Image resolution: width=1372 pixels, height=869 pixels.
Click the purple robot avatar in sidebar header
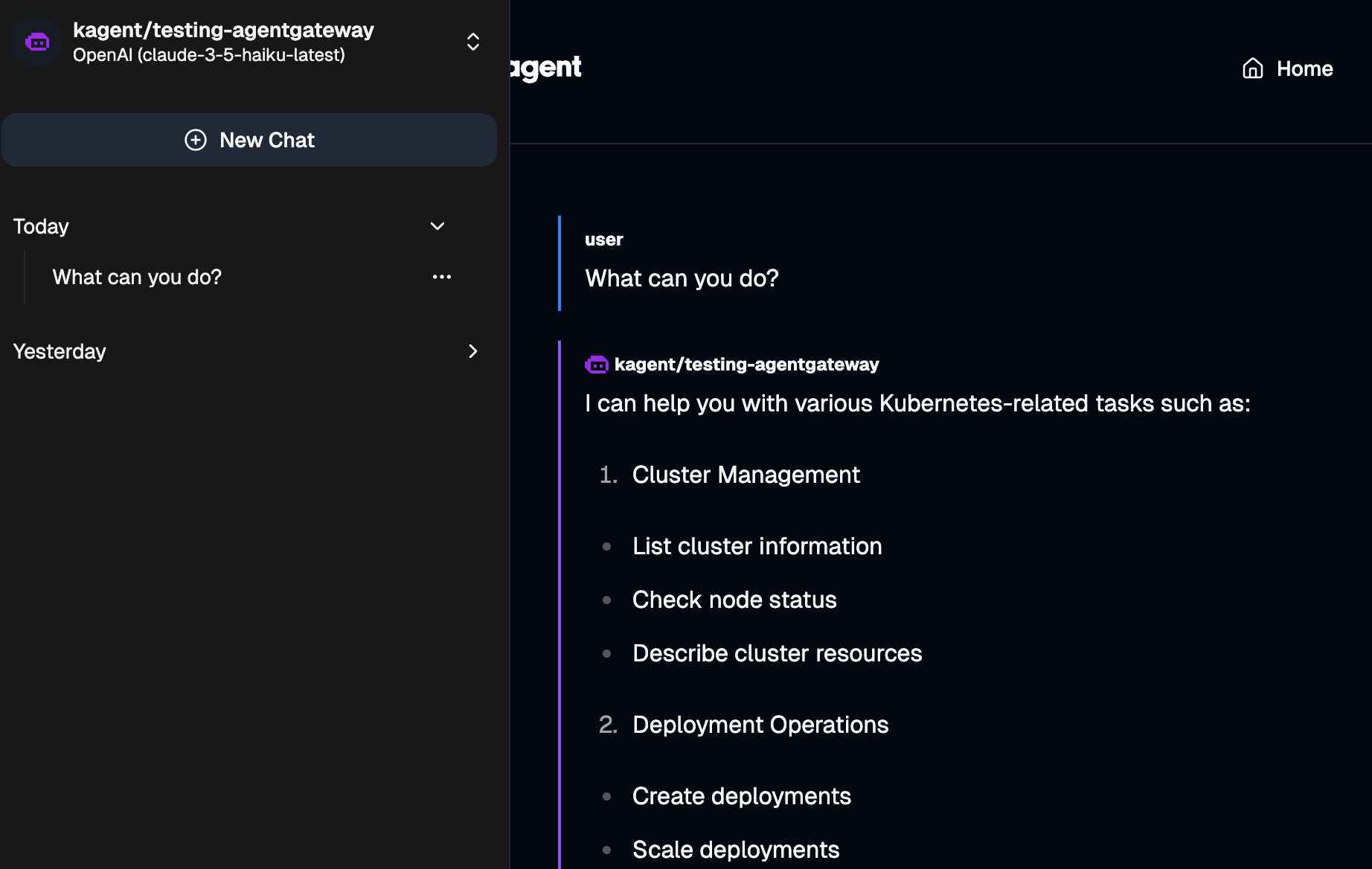pos(37,42)
